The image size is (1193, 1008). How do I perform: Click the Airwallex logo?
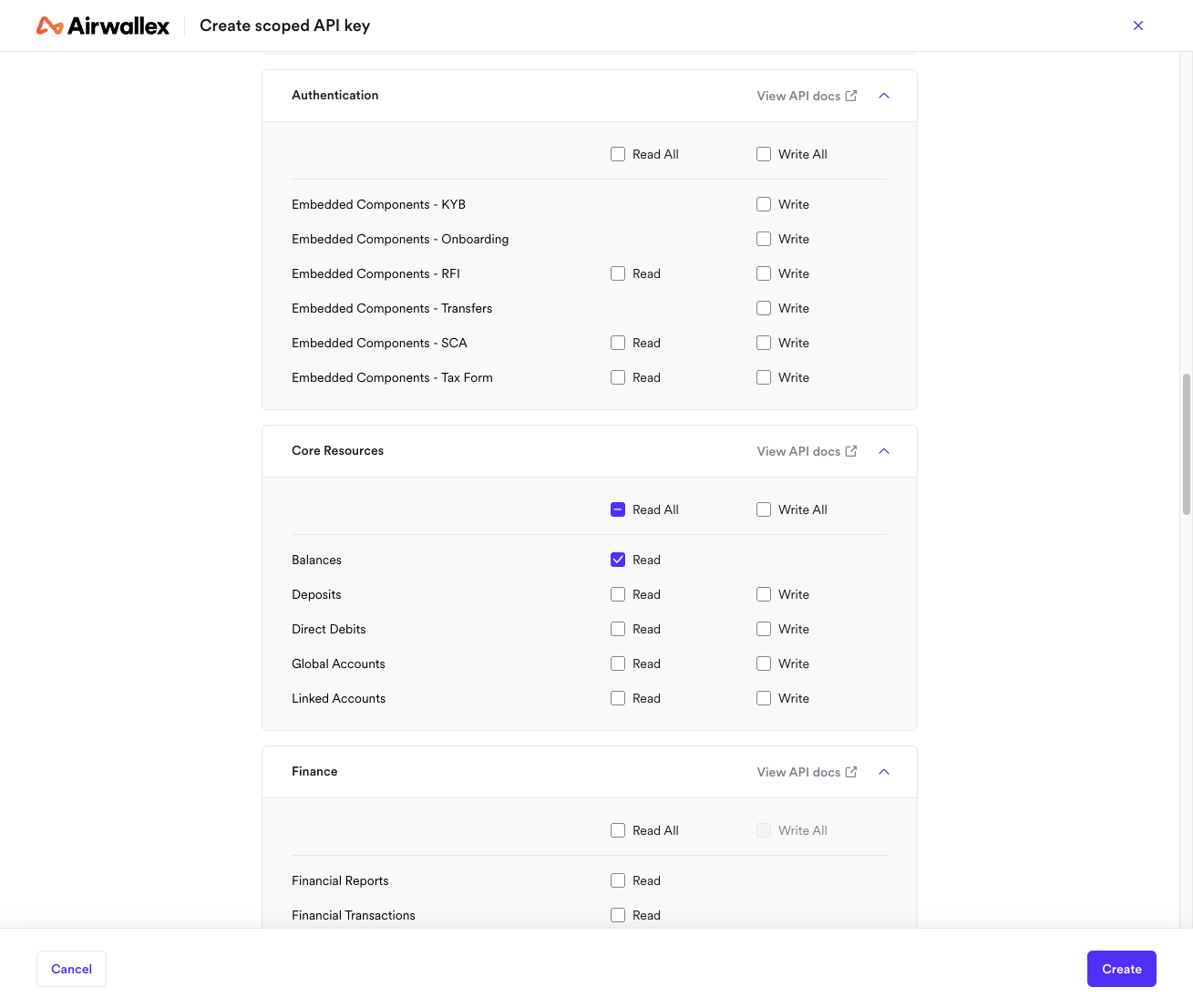pos(103,26)
